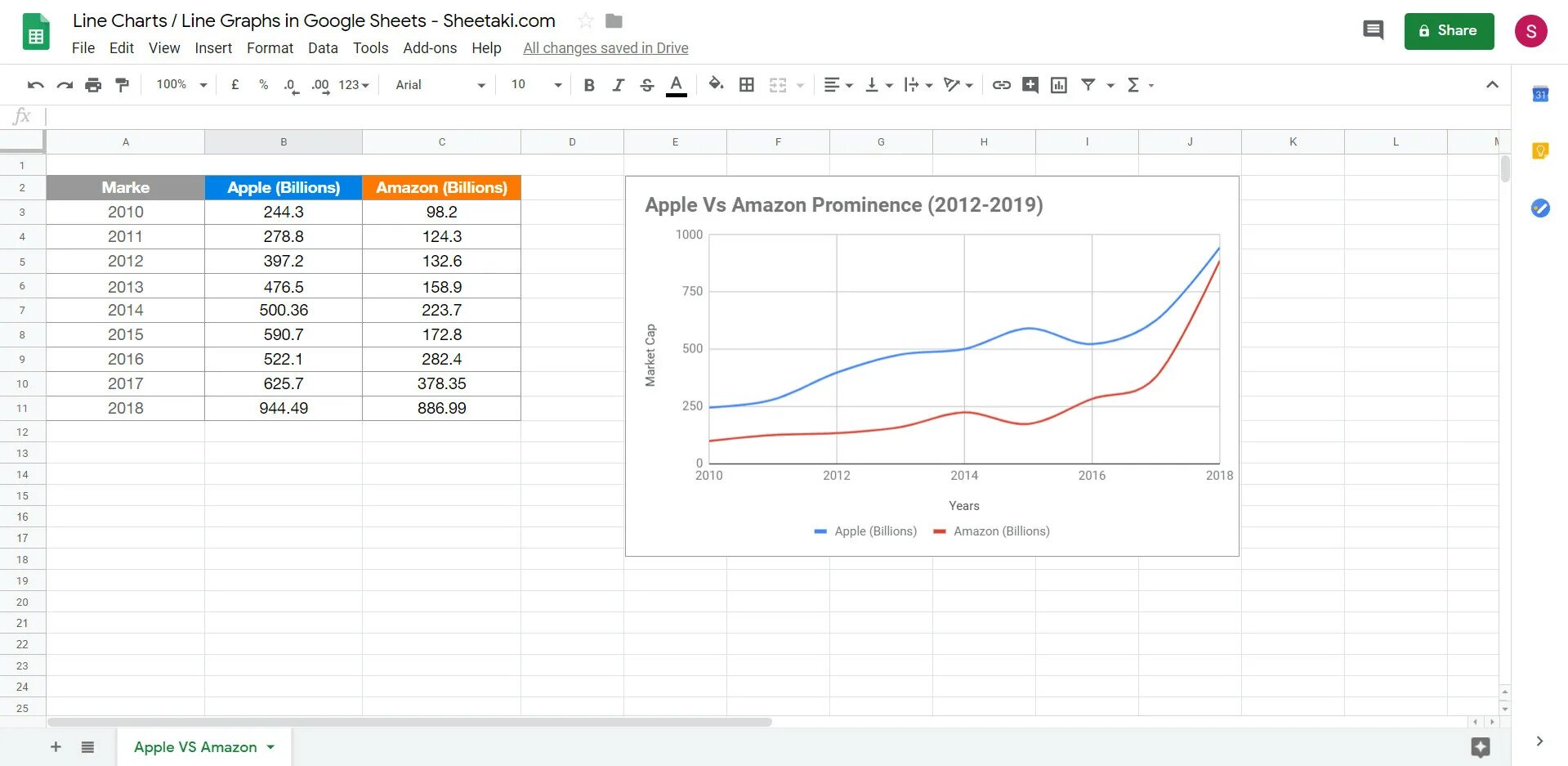Viewport: 1568px width, 766px height.
Task: Open text color picker A icon
Action: pos(676,85)
